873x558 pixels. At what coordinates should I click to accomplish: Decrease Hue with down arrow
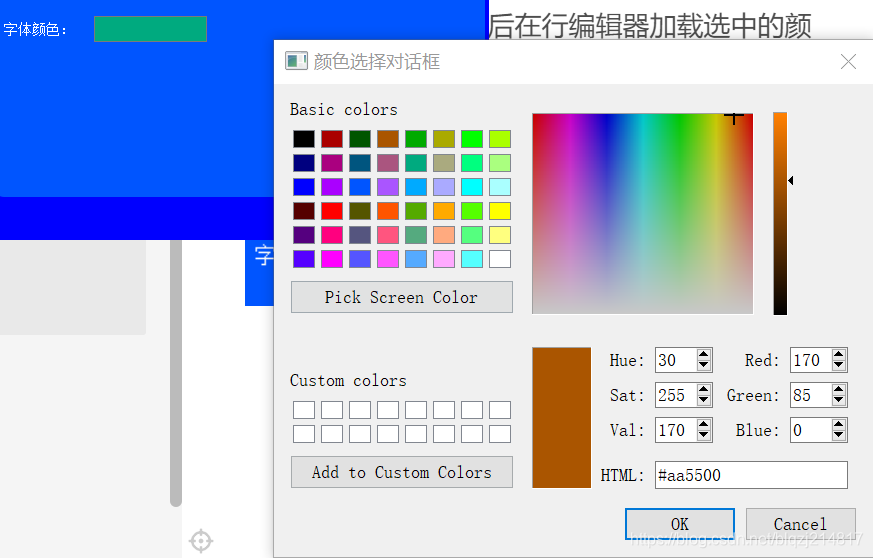click(704, 366)
